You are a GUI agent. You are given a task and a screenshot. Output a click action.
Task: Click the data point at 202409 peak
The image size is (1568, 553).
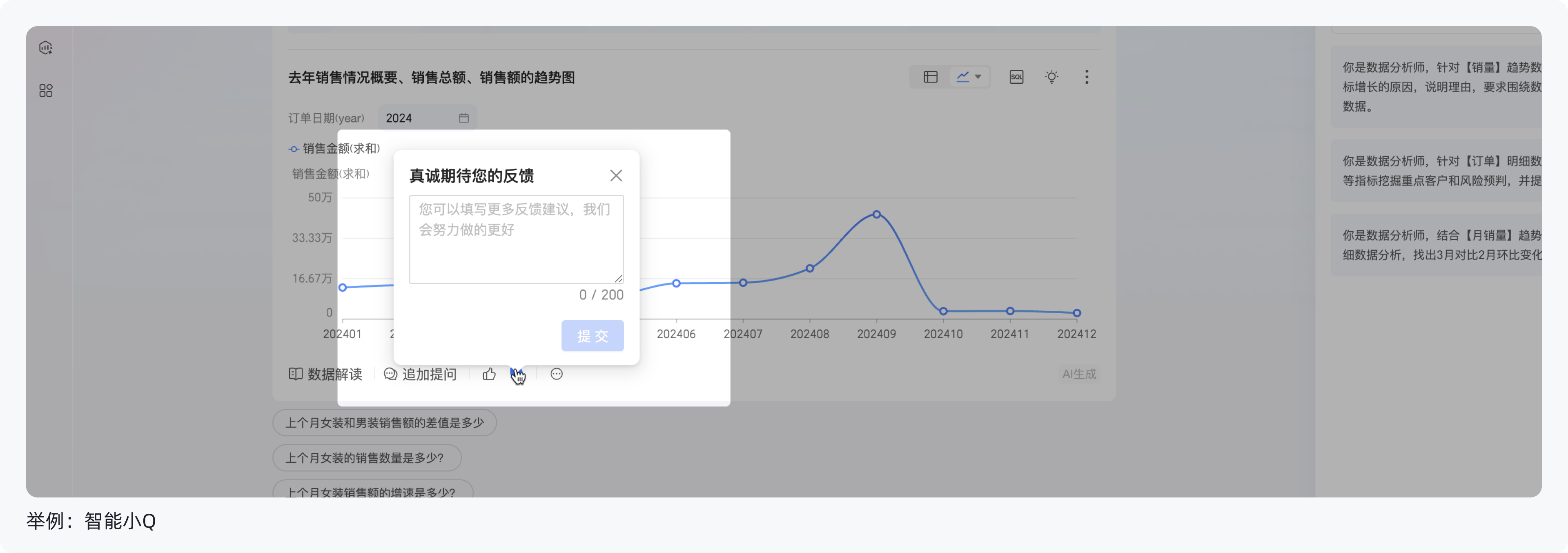(x=877, y=214)
